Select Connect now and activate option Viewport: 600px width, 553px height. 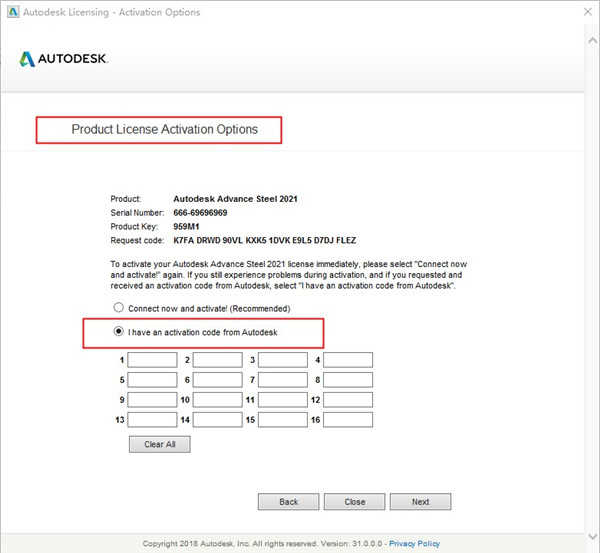tap(119, 308)
